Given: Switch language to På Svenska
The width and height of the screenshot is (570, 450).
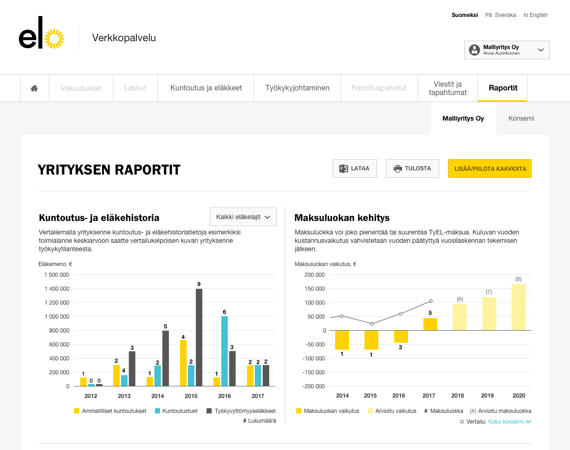Looking at the screenshot, I should 500,15.
